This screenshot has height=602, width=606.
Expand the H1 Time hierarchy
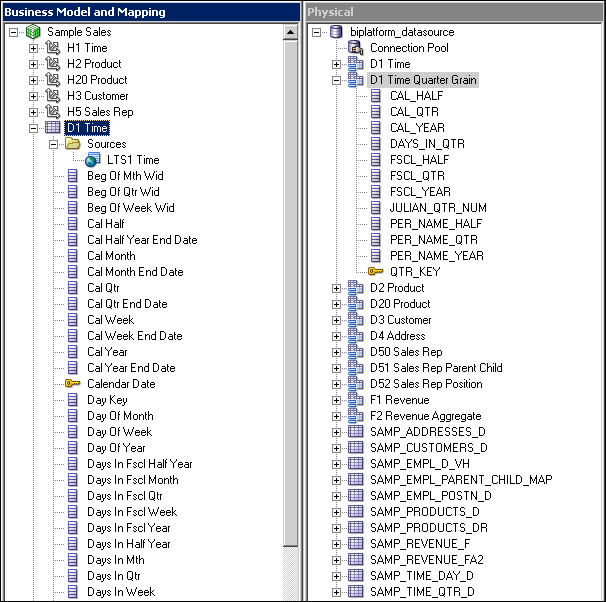(x=33, y=48)
